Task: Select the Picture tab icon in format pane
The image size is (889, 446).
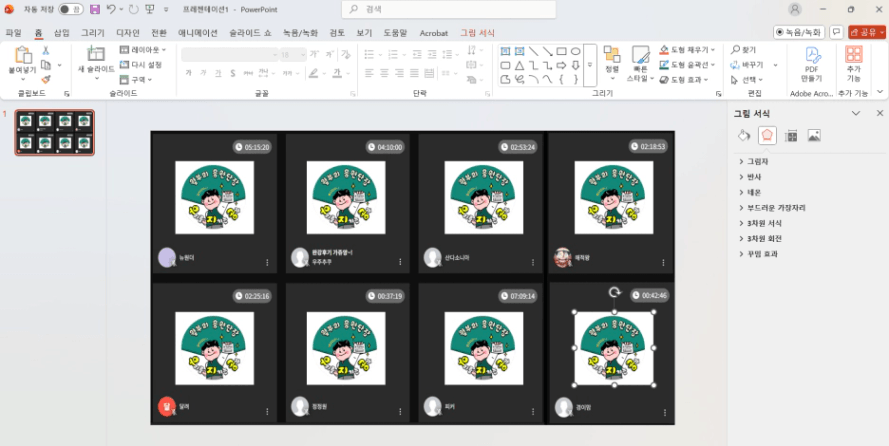Action: pos(814,136)
